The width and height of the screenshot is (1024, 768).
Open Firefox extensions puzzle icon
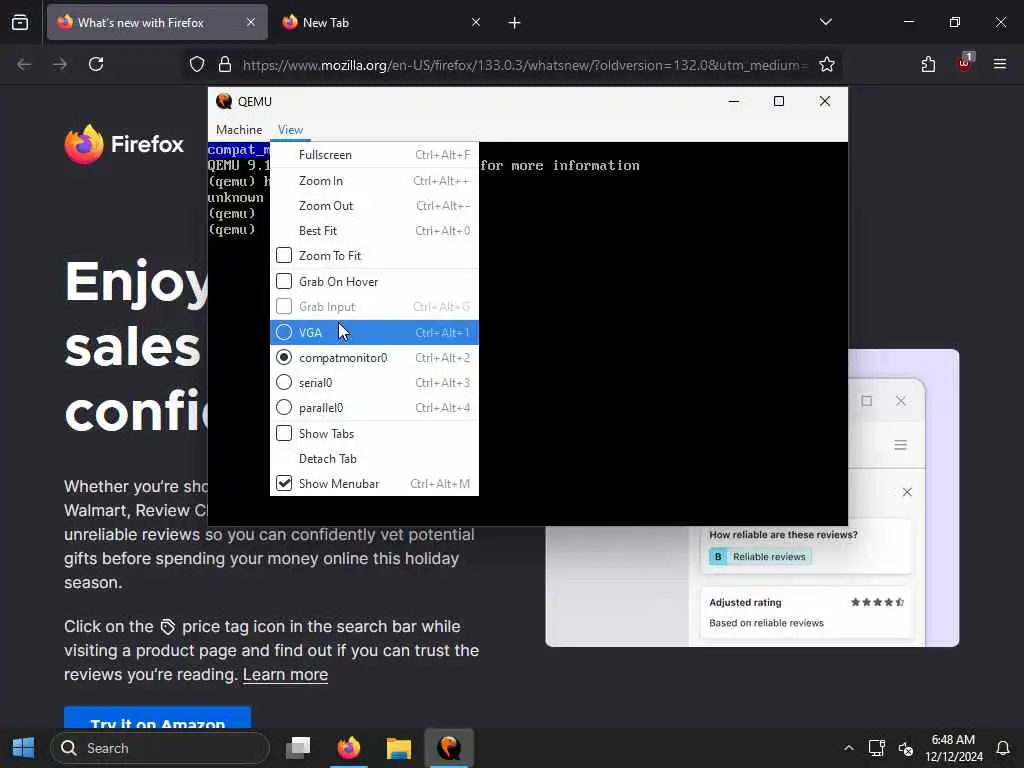coord(928,64)
